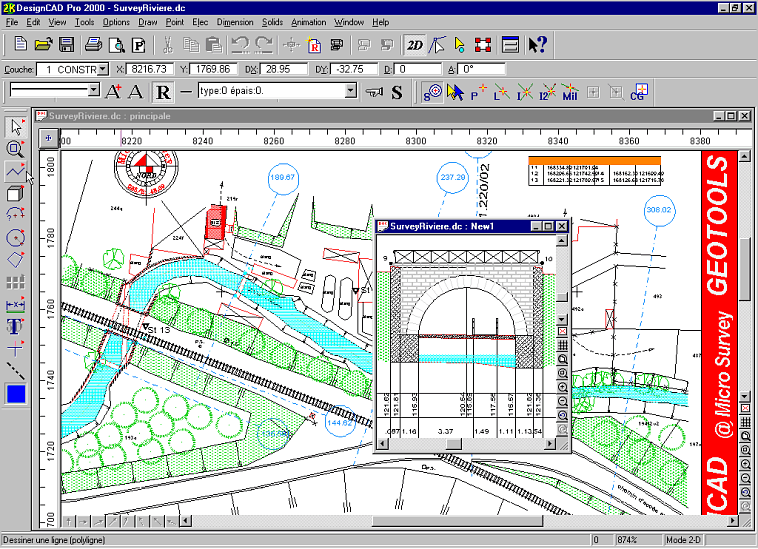Click the blue color swatch
This screenshot has height=549, width=758.
click(16, 394)
